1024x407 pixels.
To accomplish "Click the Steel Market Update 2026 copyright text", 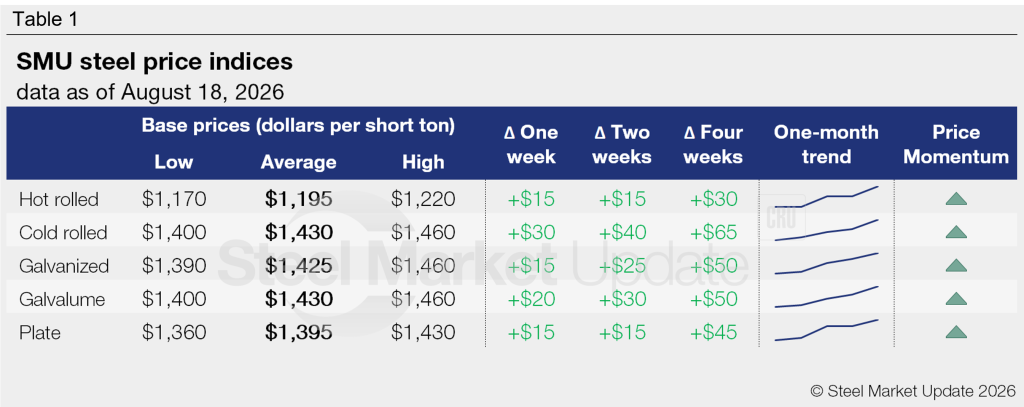I will tap(913, 391).
